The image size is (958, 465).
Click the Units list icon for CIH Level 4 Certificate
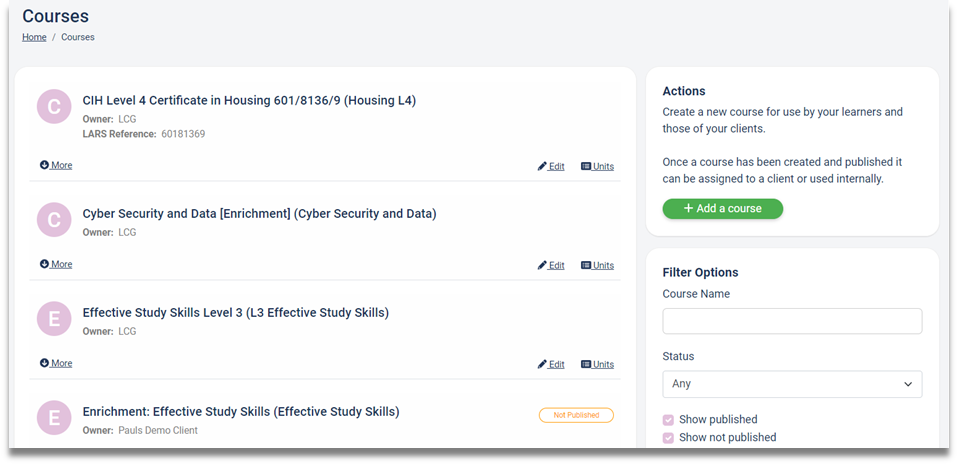click(586, 166)
